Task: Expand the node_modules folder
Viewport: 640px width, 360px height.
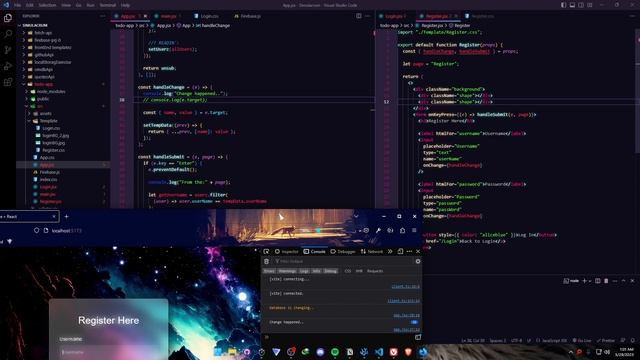Action: tap(63, 91)
